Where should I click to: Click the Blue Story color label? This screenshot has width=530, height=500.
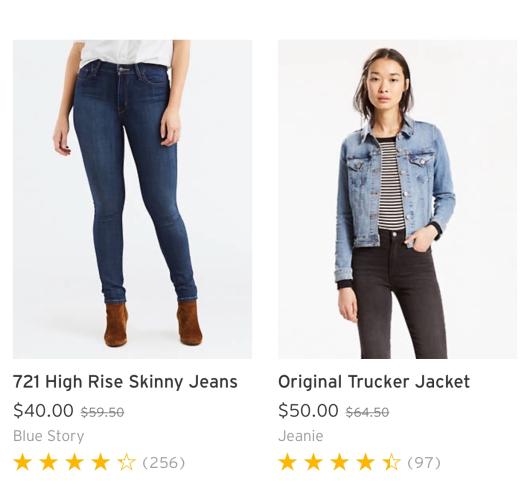[x=49, y=436]
